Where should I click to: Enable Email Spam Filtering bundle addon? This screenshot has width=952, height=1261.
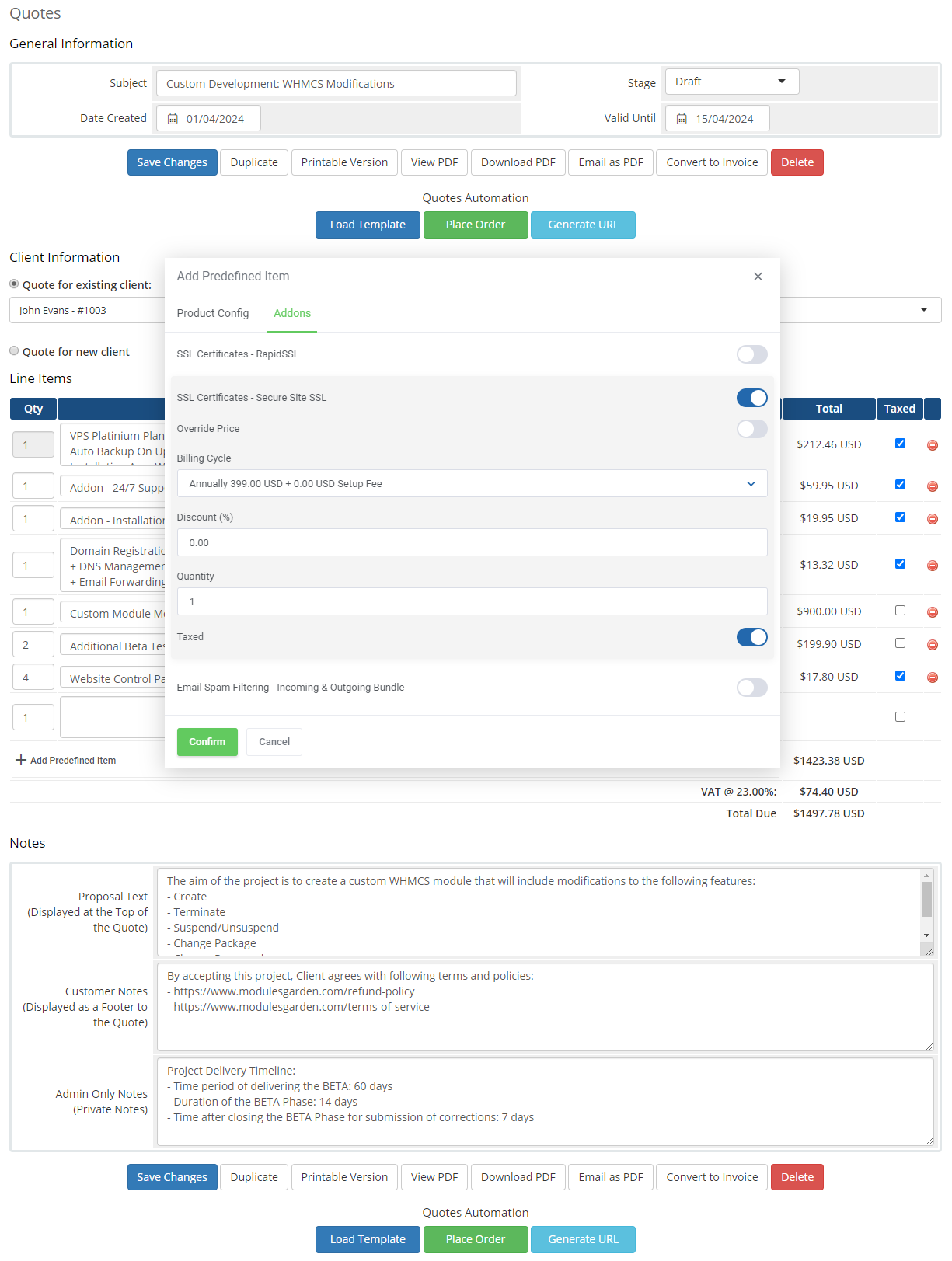coord(751,688)
